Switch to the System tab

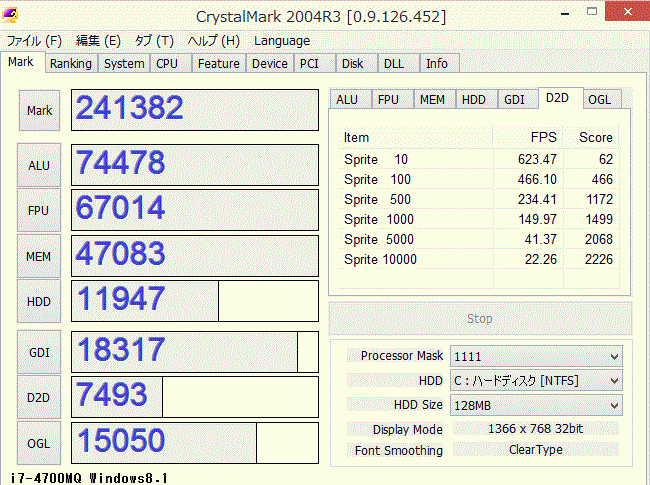pos(124,63)
